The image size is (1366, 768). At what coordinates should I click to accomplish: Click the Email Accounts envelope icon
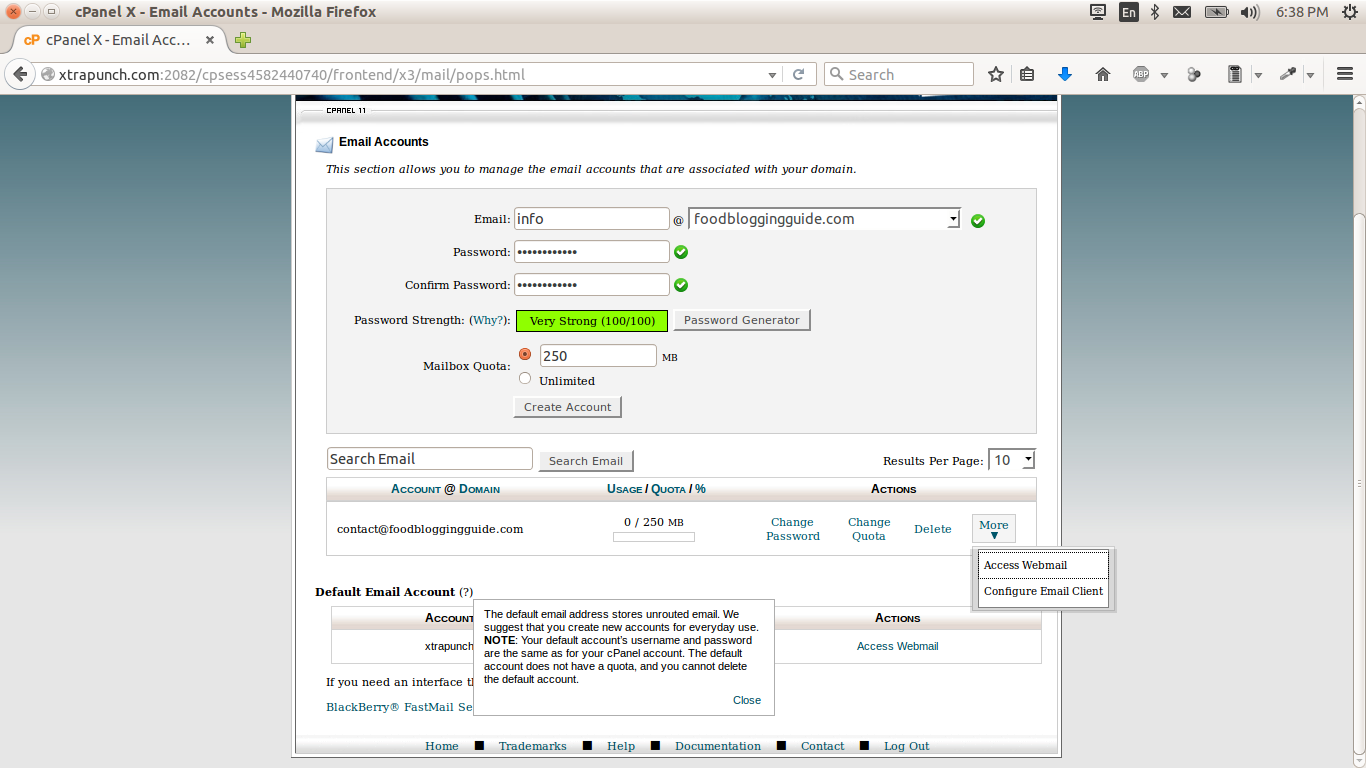tap(324, 144)
